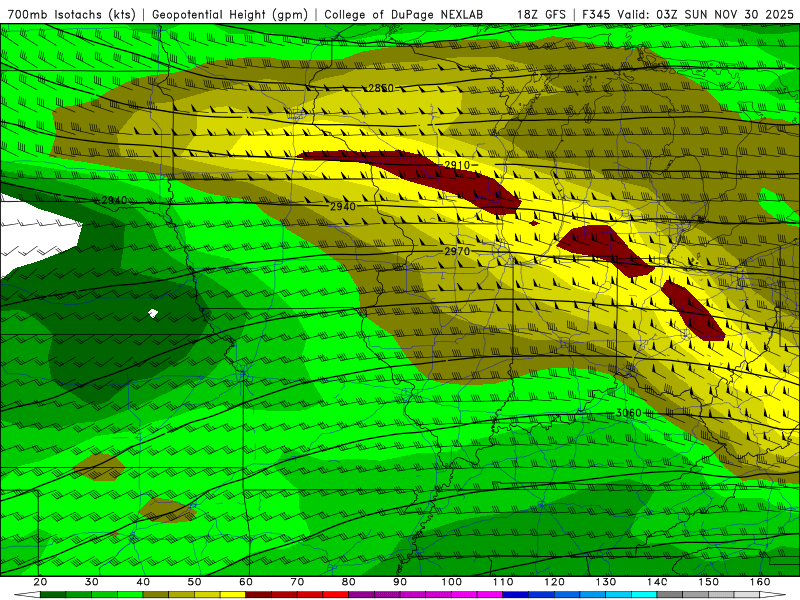Click the '130' tick label on color bar

click(x=606, y=582)
